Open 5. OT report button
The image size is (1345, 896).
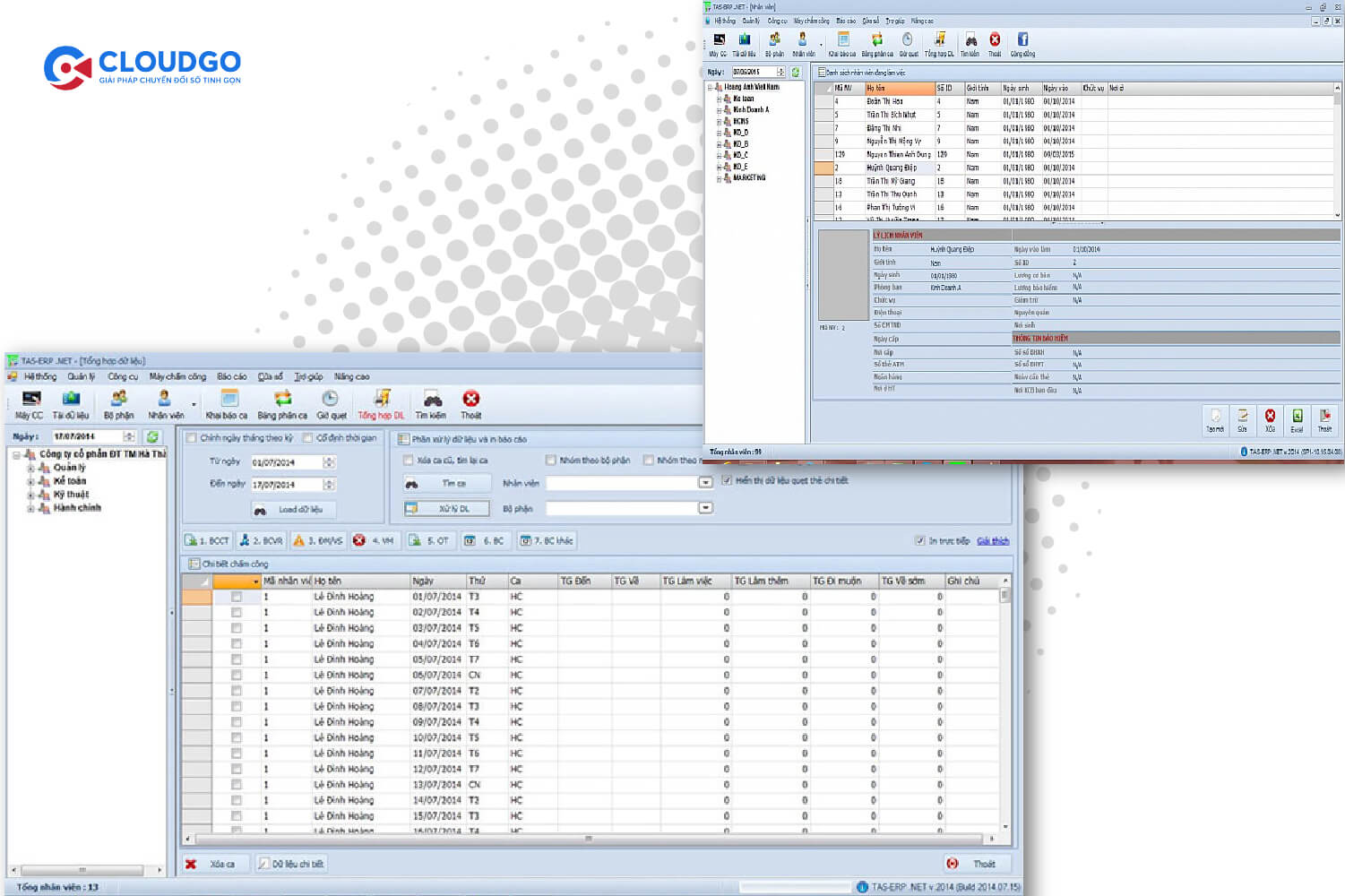(x=429, y=540)
